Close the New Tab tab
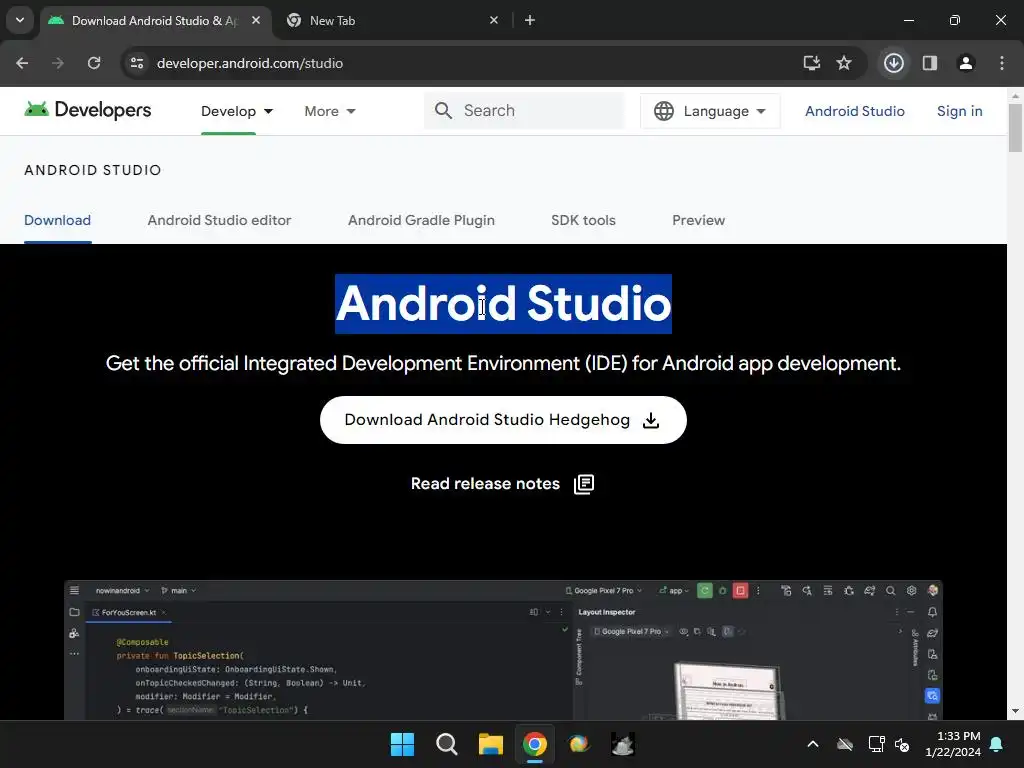1024x768 pixels. [x=494, y=20]
